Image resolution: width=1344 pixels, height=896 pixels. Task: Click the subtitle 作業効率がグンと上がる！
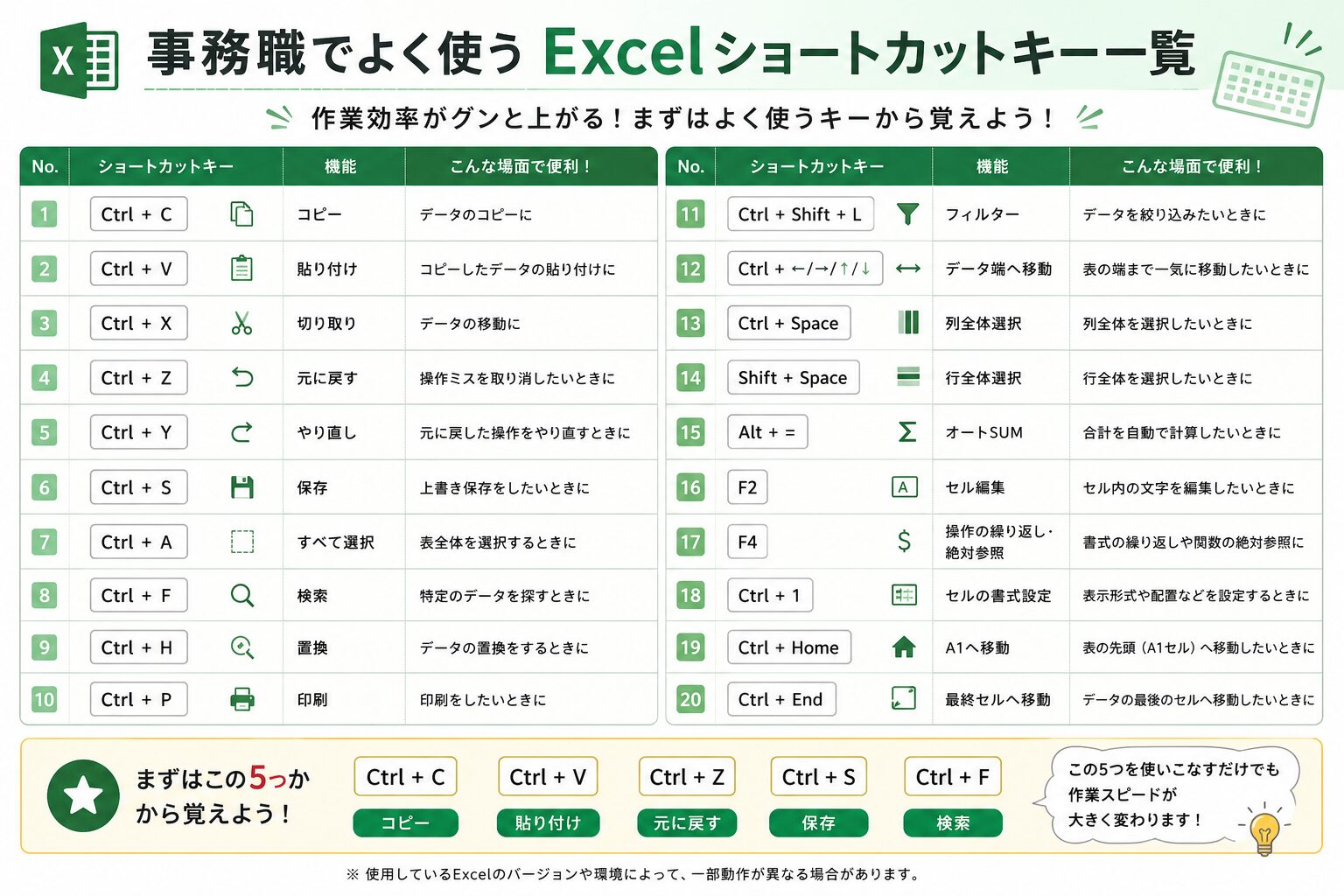tap(682, 117)
